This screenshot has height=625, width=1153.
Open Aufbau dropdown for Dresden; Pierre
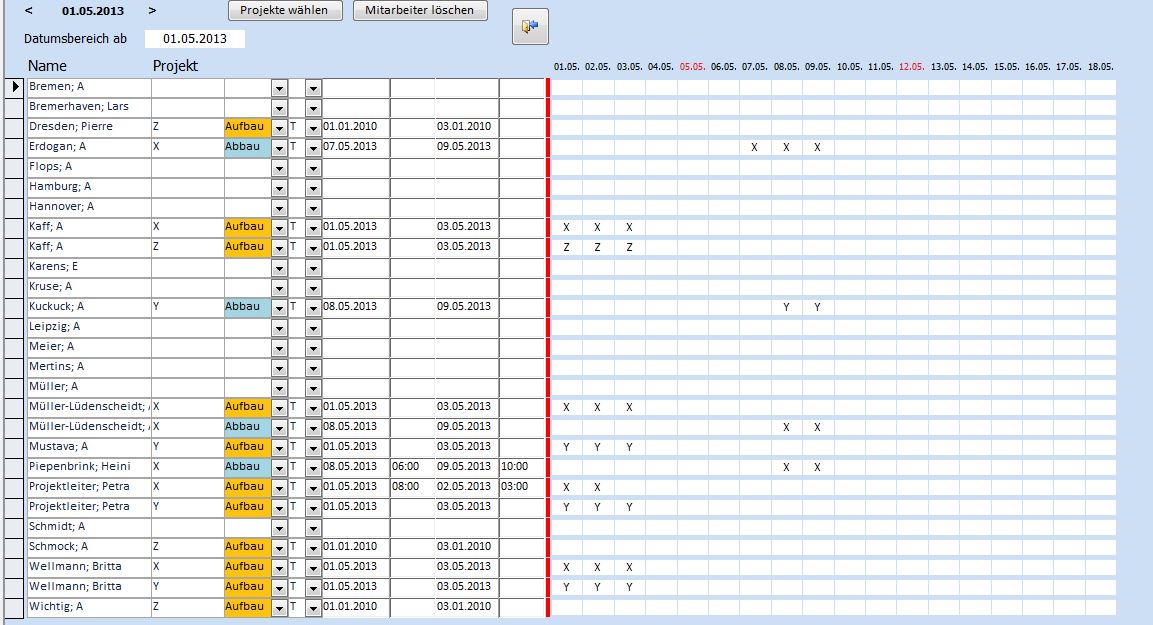pyautogui.click(x=279, y=128)
